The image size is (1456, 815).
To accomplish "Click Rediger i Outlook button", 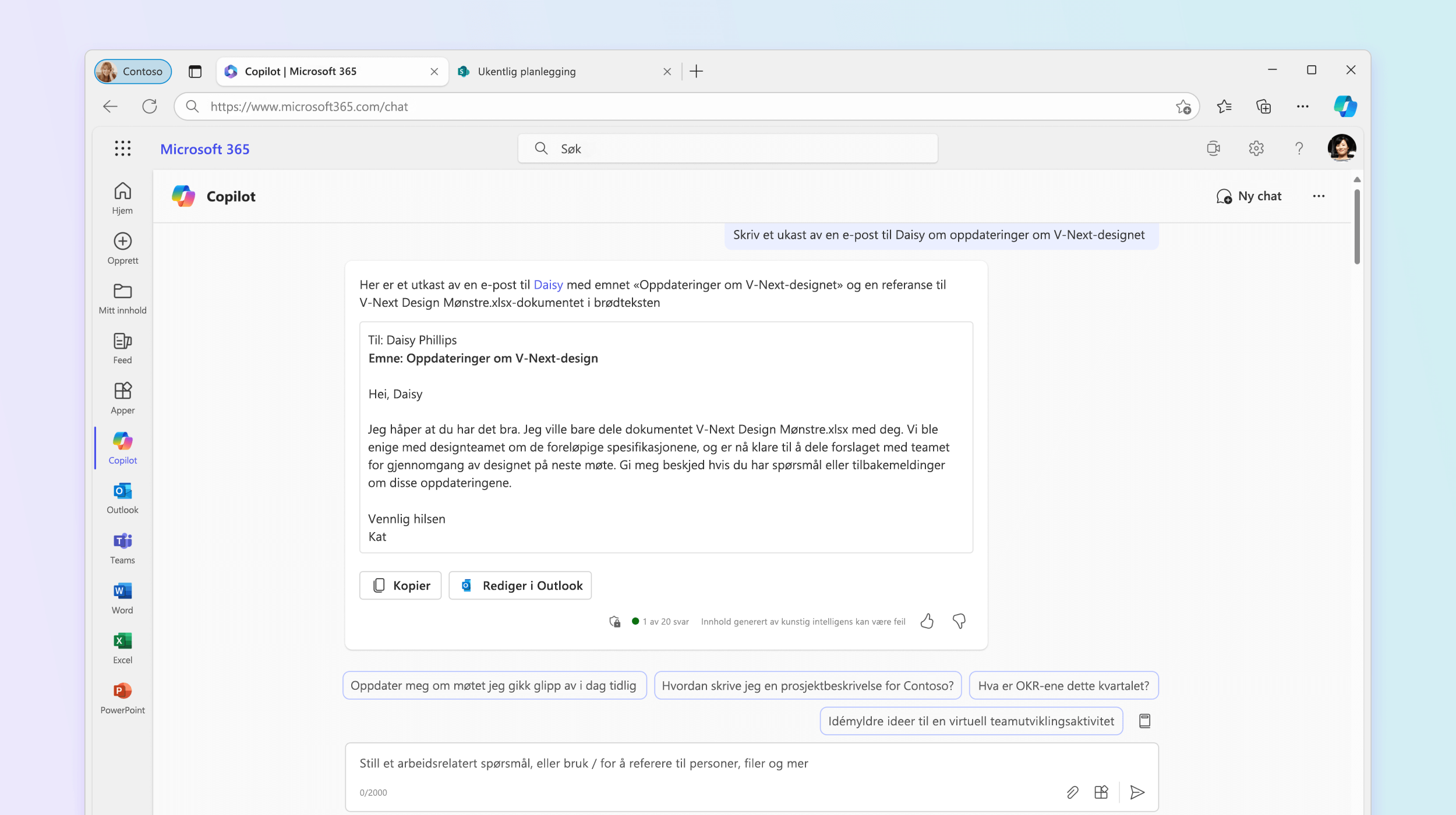I will click(x=520, y=585).
